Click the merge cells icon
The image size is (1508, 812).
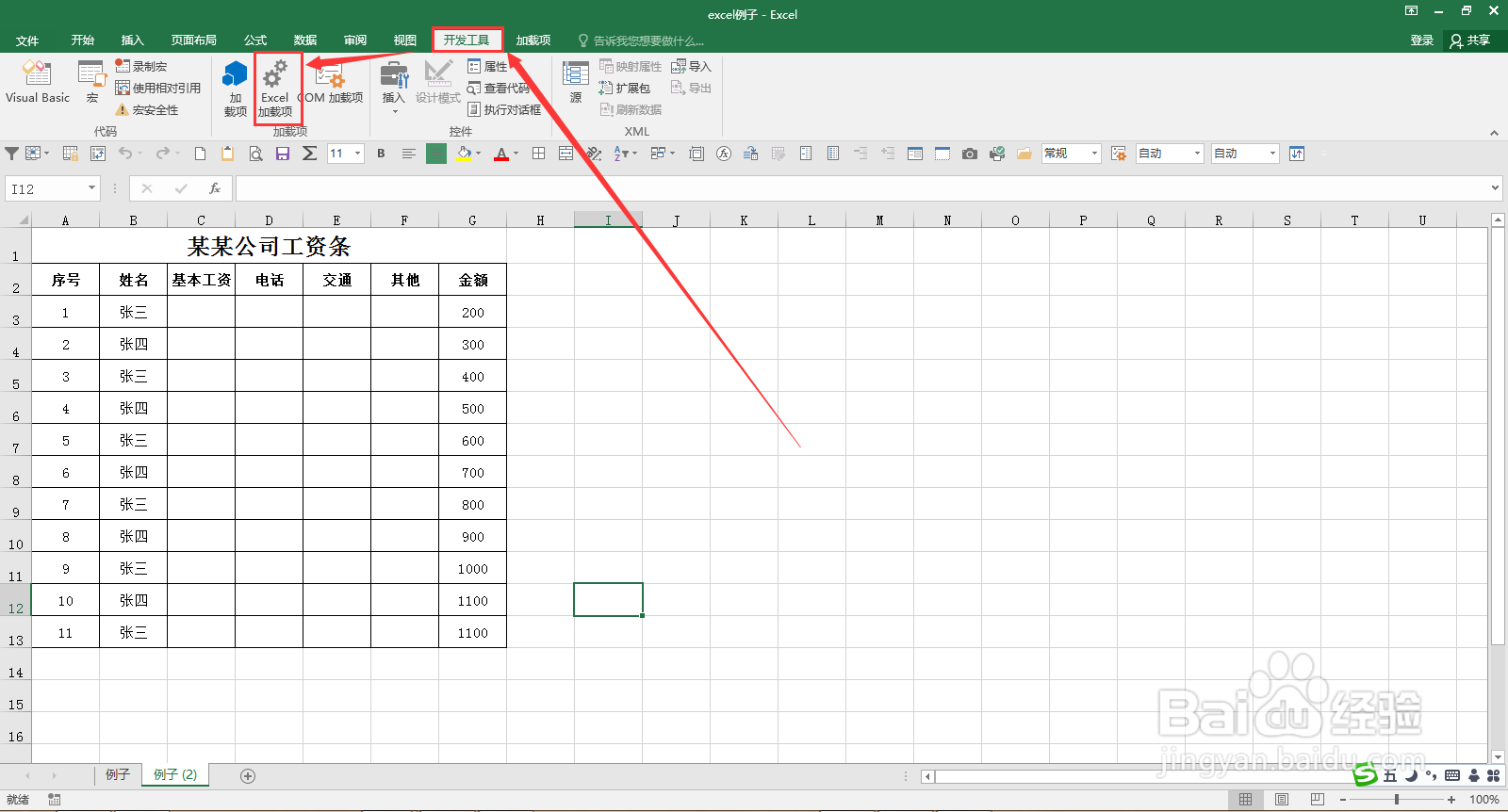(x=565, y=154)
